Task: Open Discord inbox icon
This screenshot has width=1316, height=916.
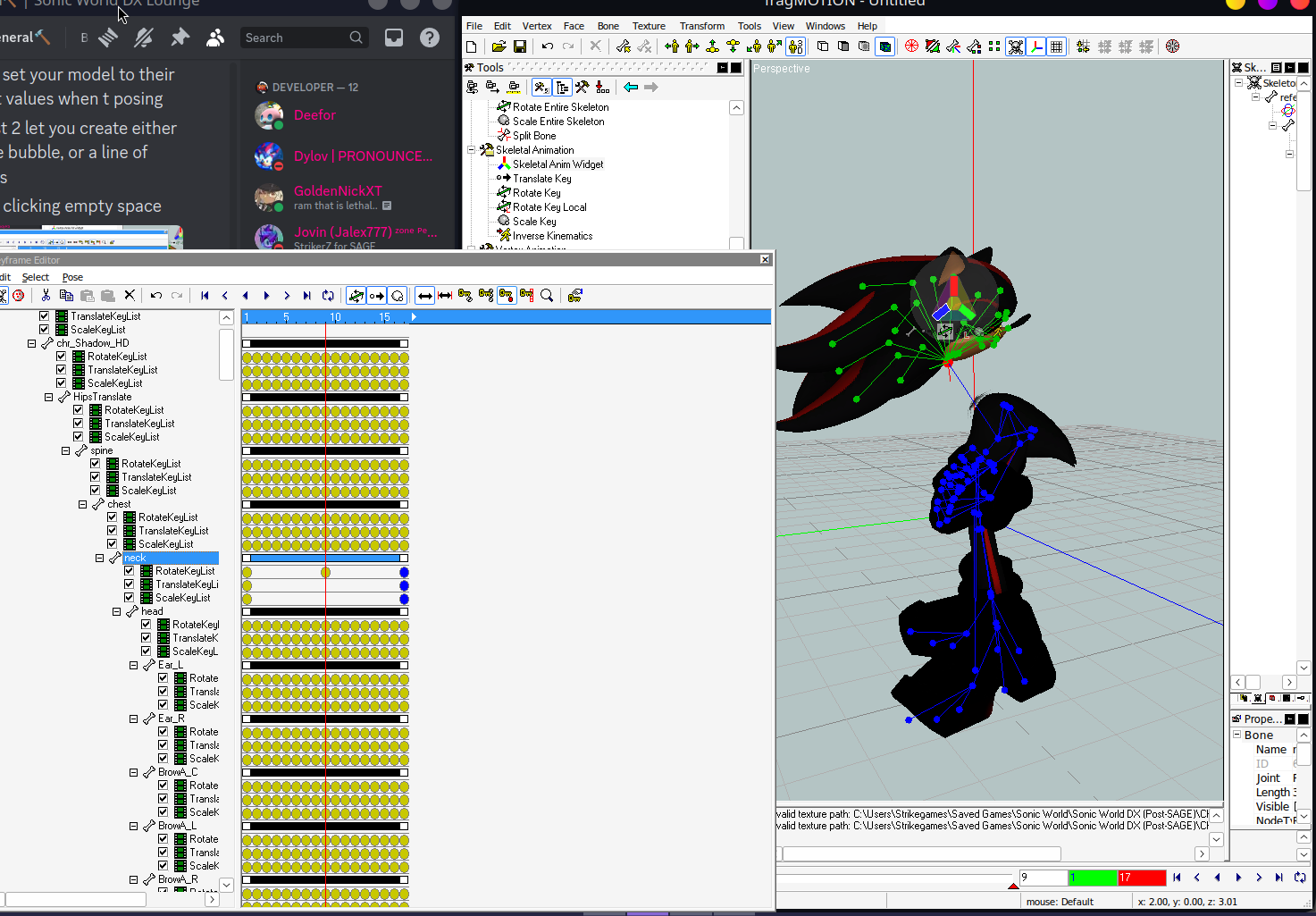Action: (x=394, y=38)
